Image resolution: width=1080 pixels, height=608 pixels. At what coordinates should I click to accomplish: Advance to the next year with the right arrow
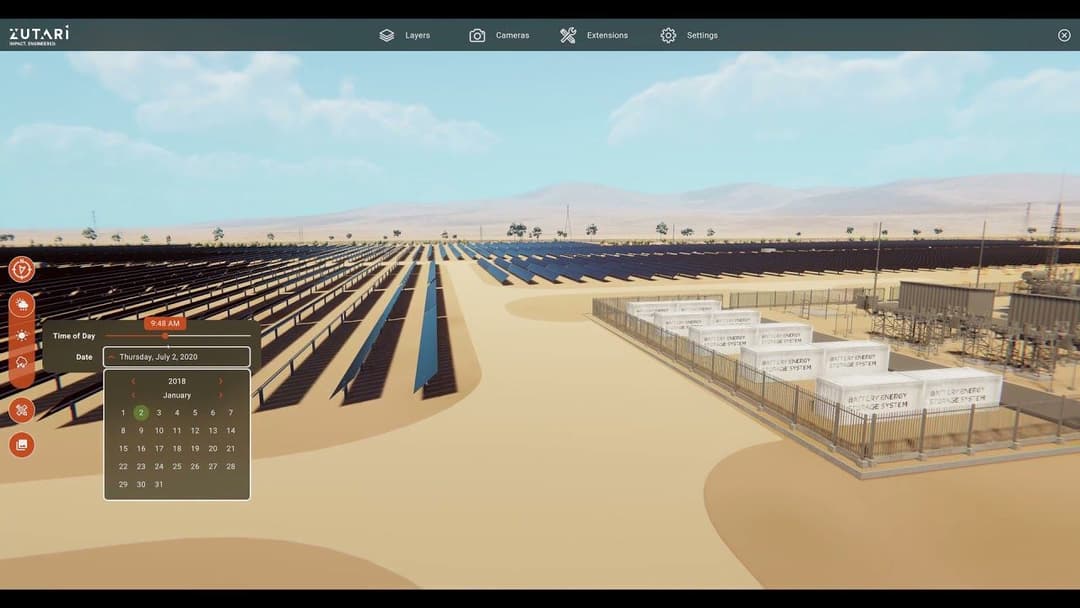(220, 381)
